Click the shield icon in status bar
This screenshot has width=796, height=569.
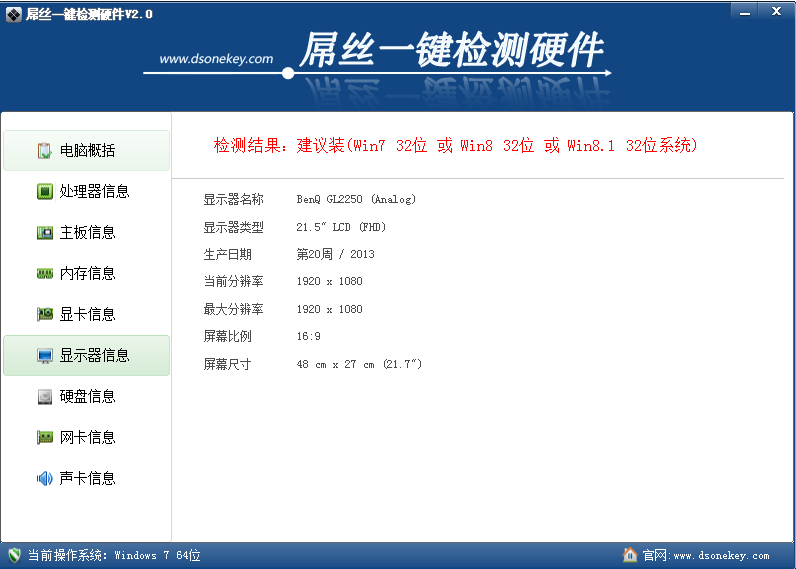14,555
